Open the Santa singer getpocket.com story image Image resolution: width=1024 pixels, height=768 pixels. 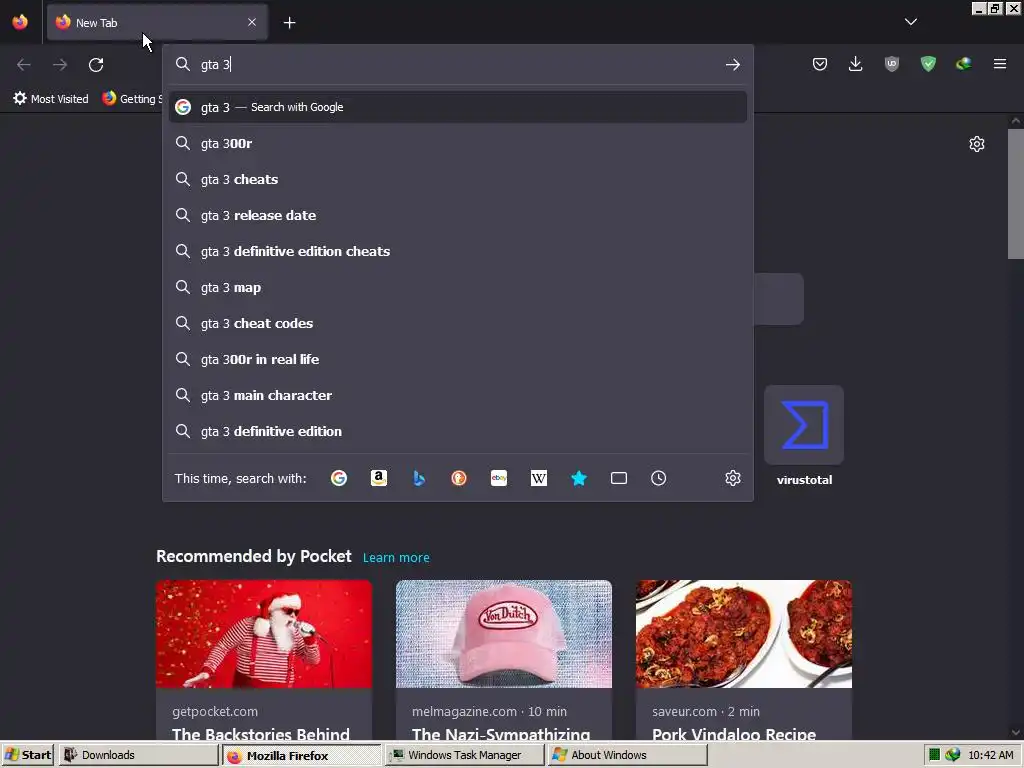[264, 634]
